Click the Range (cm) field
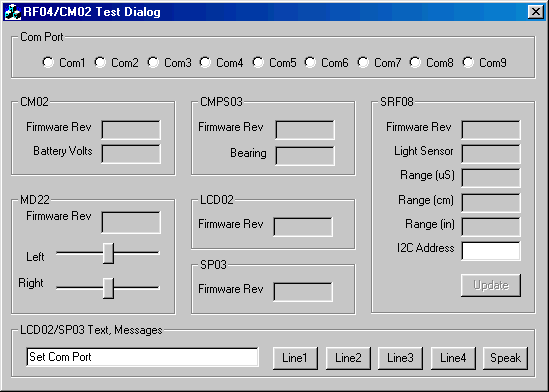Viewport: 549px width, 392px height. point(491,203)
